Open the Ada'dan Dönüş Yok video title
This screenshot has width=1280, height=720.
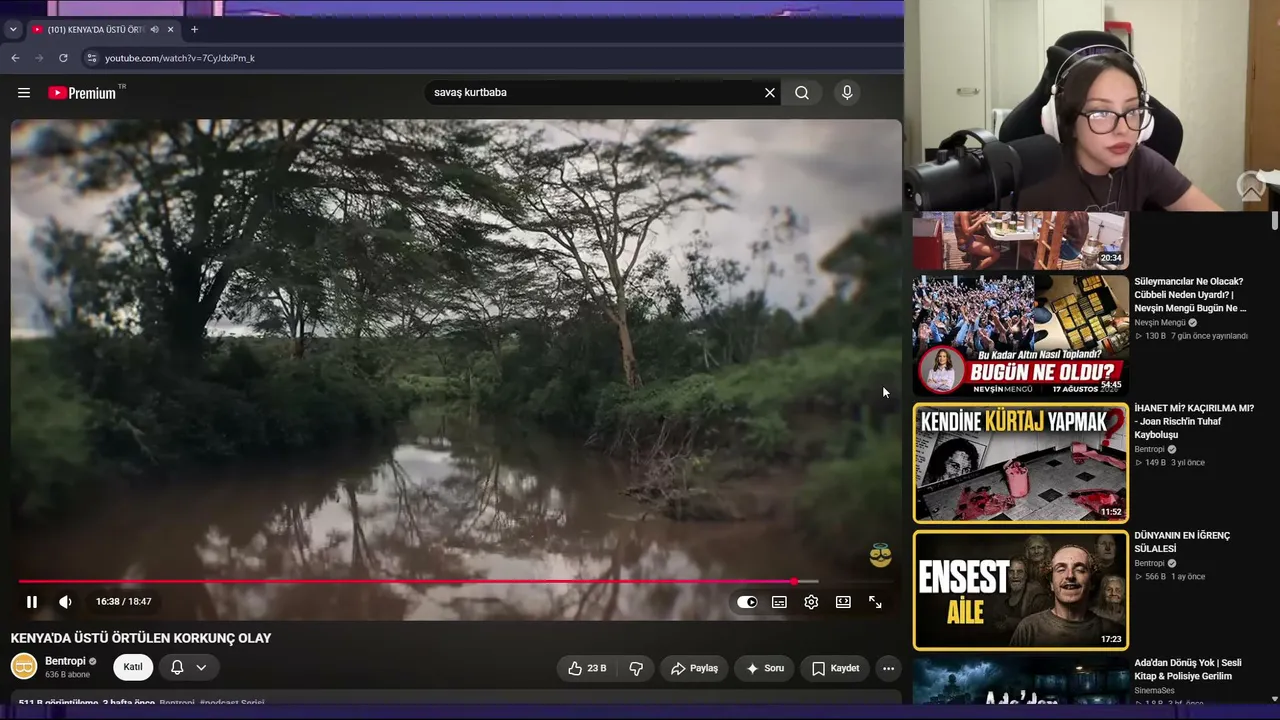coord(1188,670)
